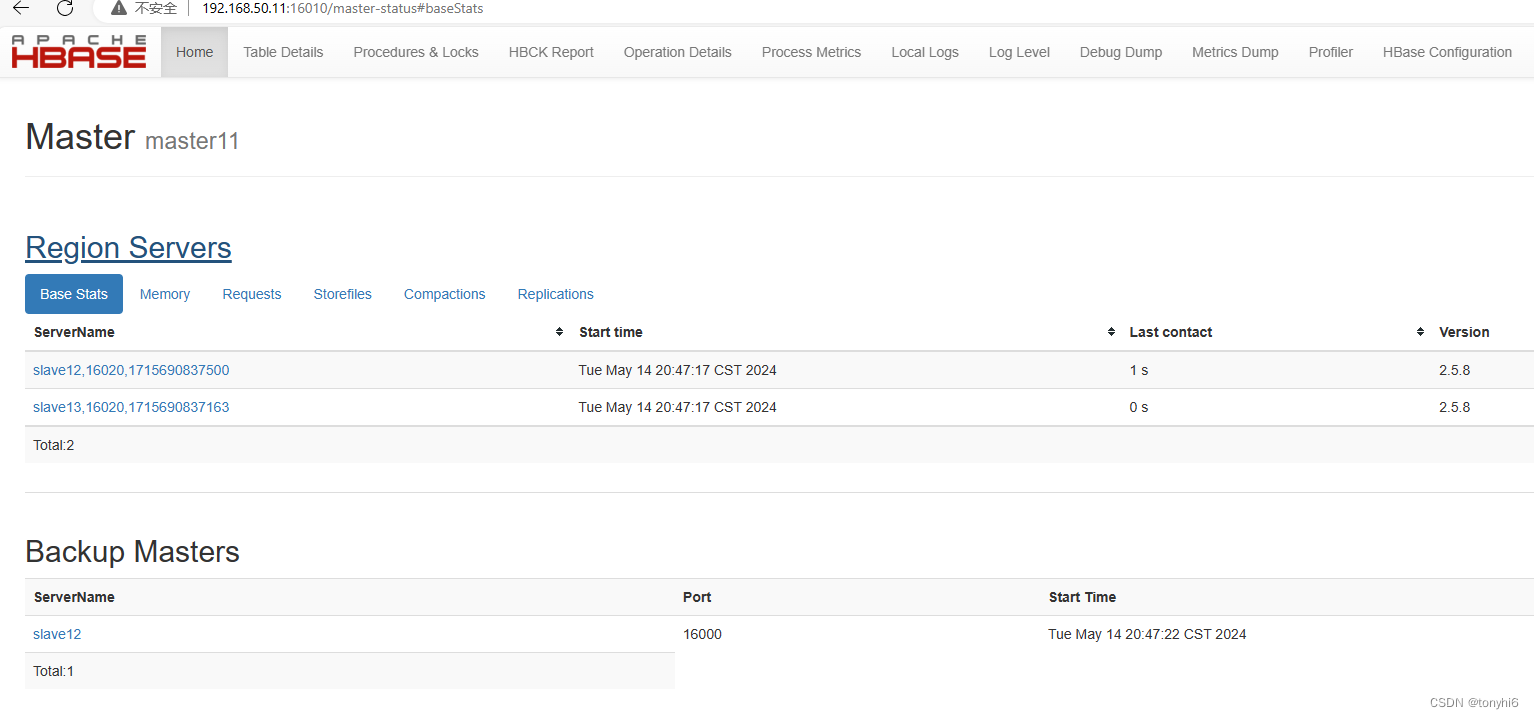Viewport: 1534px width, 719px height.
Task: Open the Procedures & Locks page
Action: pyautogui.click(x=415, y=51)
